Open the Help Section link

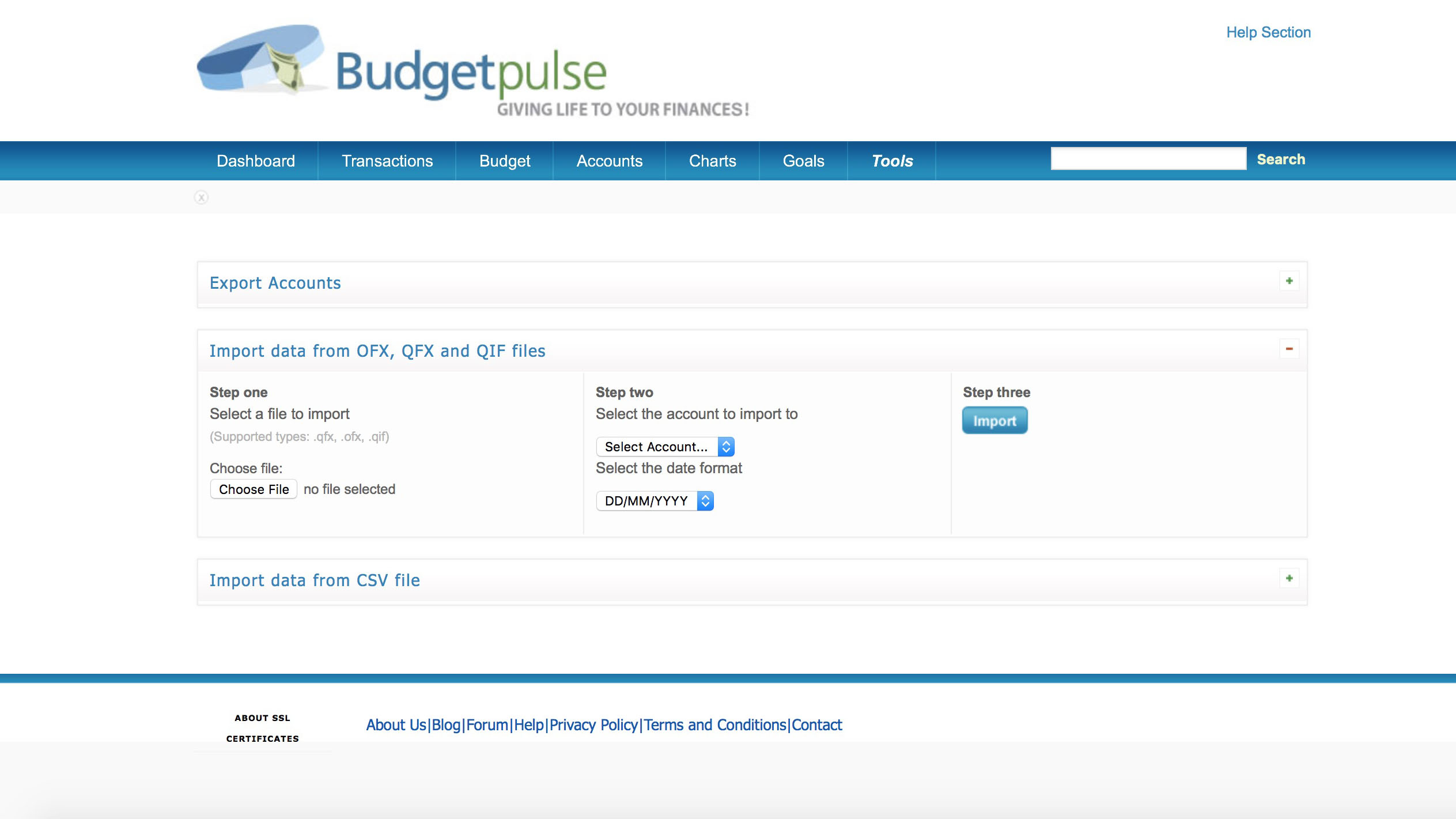[1268, 32]
